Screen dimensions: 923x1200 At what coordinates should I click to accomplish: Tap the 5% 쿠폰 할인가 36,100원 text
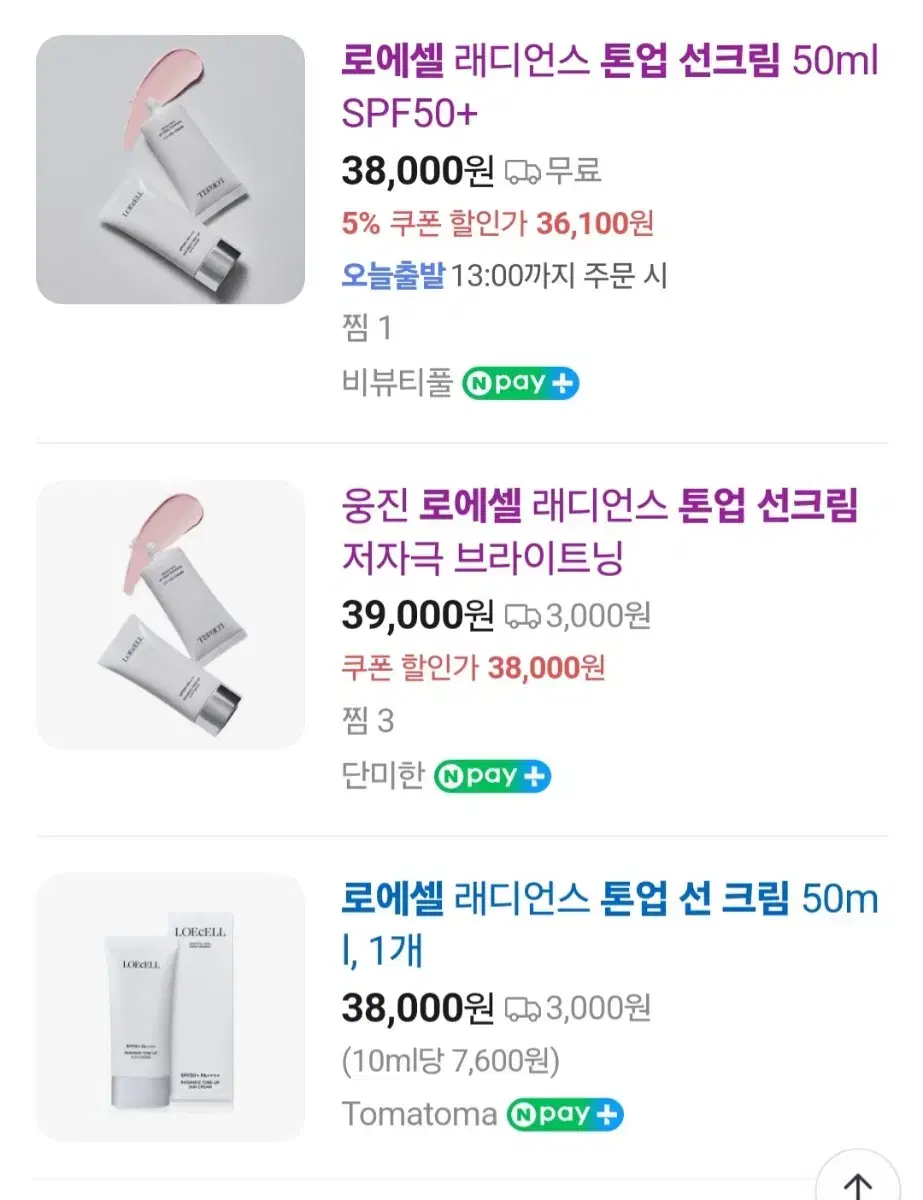(x=497, y=223)
